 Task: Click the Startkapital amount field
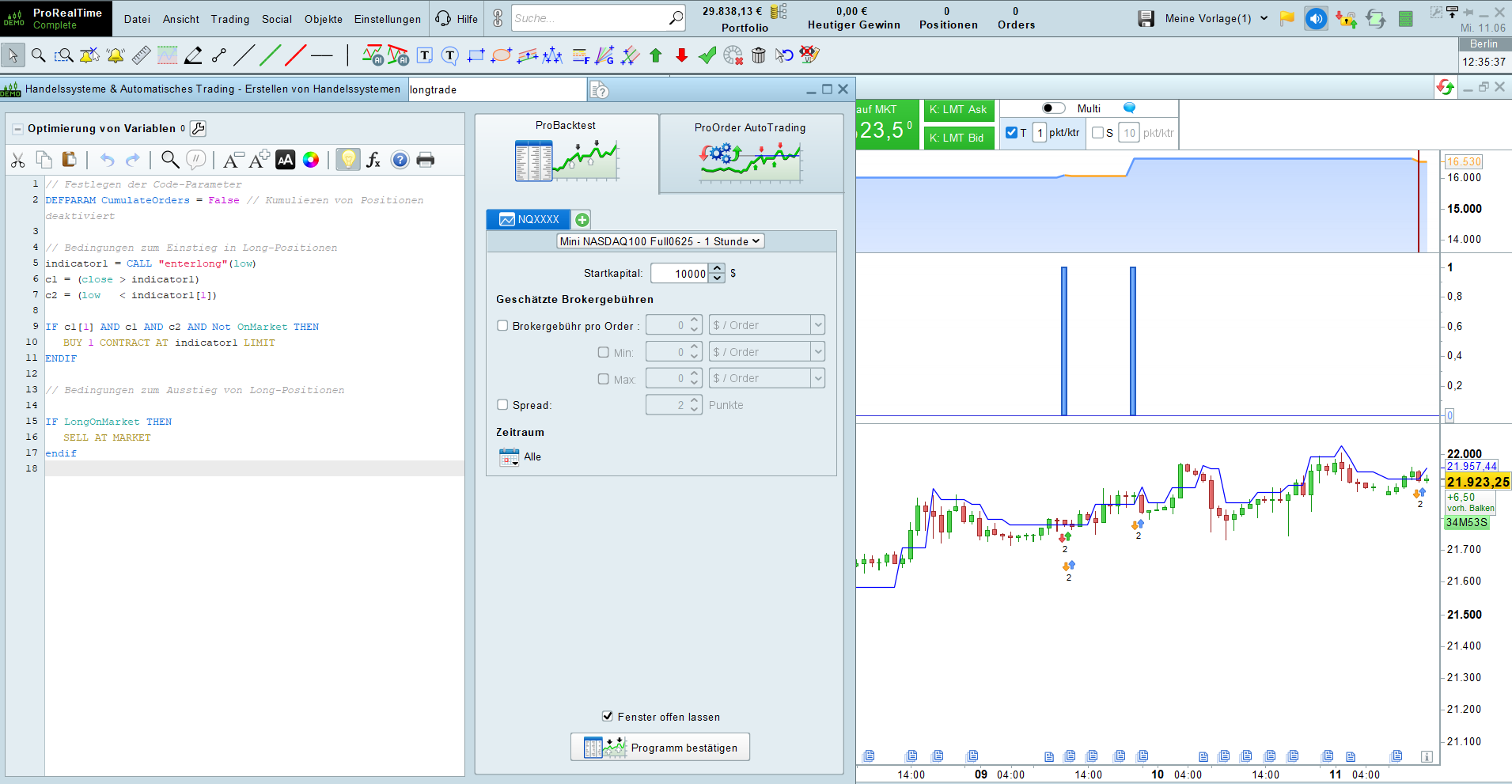tap(680, 274)
